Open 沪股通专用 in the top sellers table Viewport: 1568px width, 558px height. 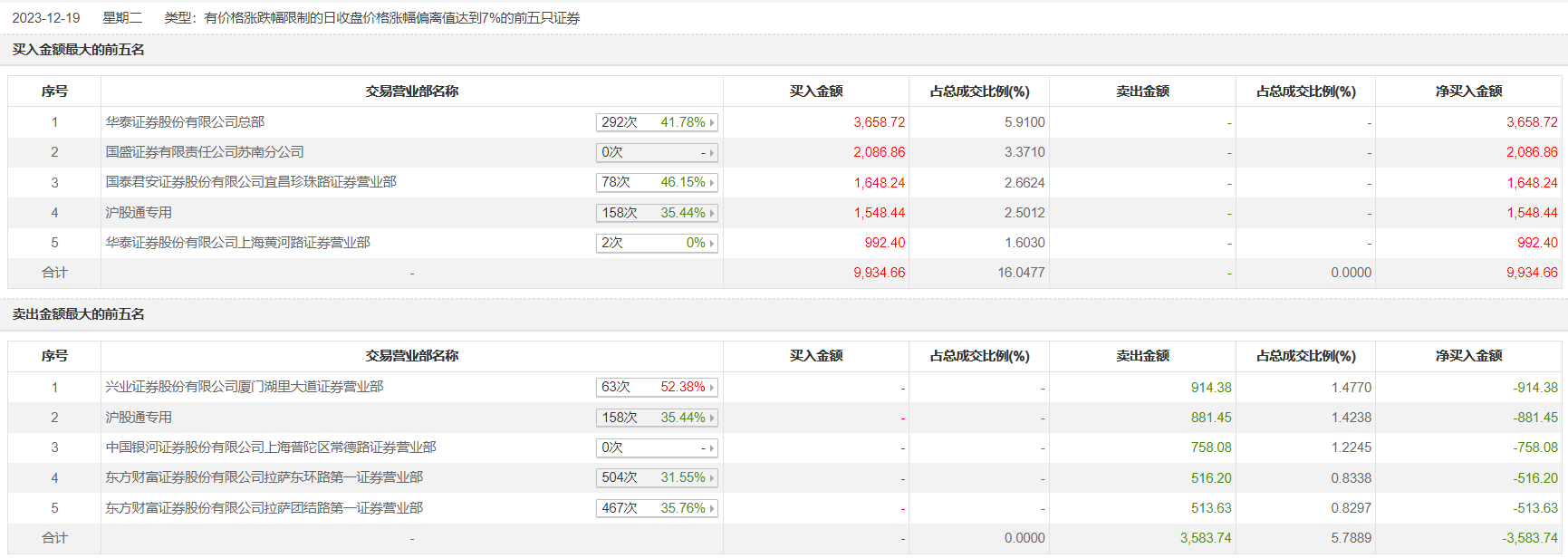[x=139, y=418]
